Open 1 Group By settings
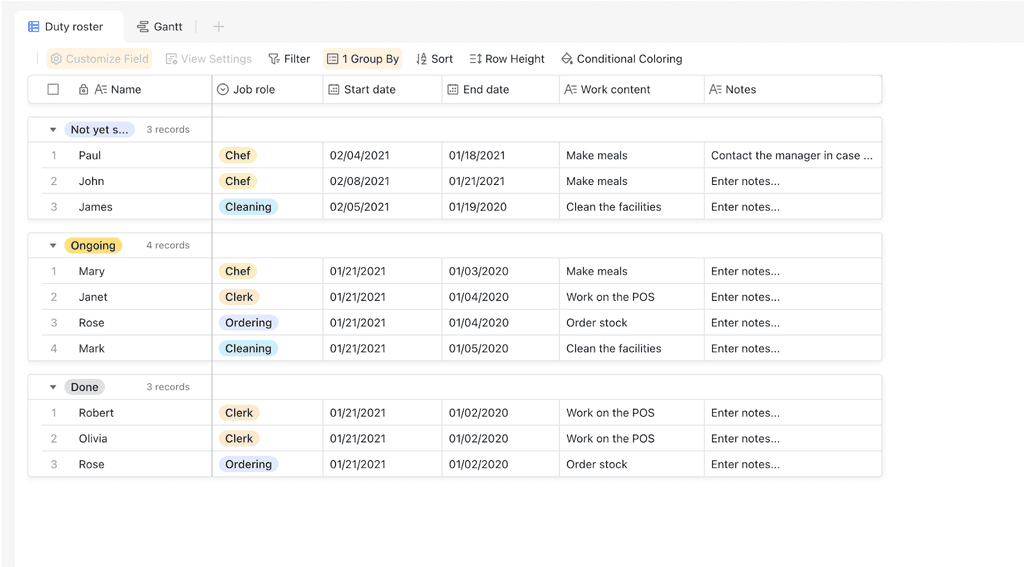The image size is (1024, 567). coord(362,59)
